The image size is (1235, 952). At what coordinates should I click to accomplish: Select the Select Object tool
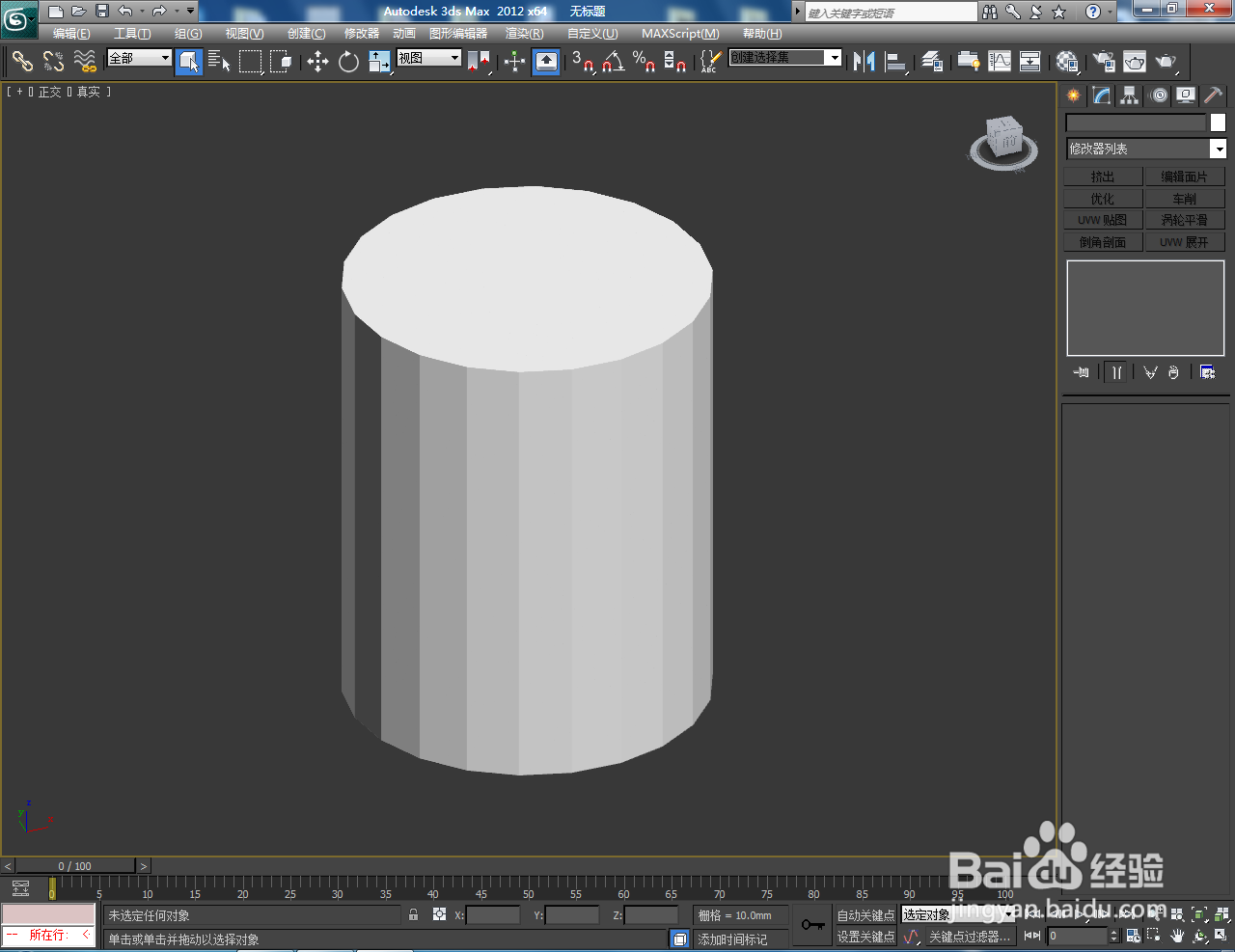coord(189,61)
